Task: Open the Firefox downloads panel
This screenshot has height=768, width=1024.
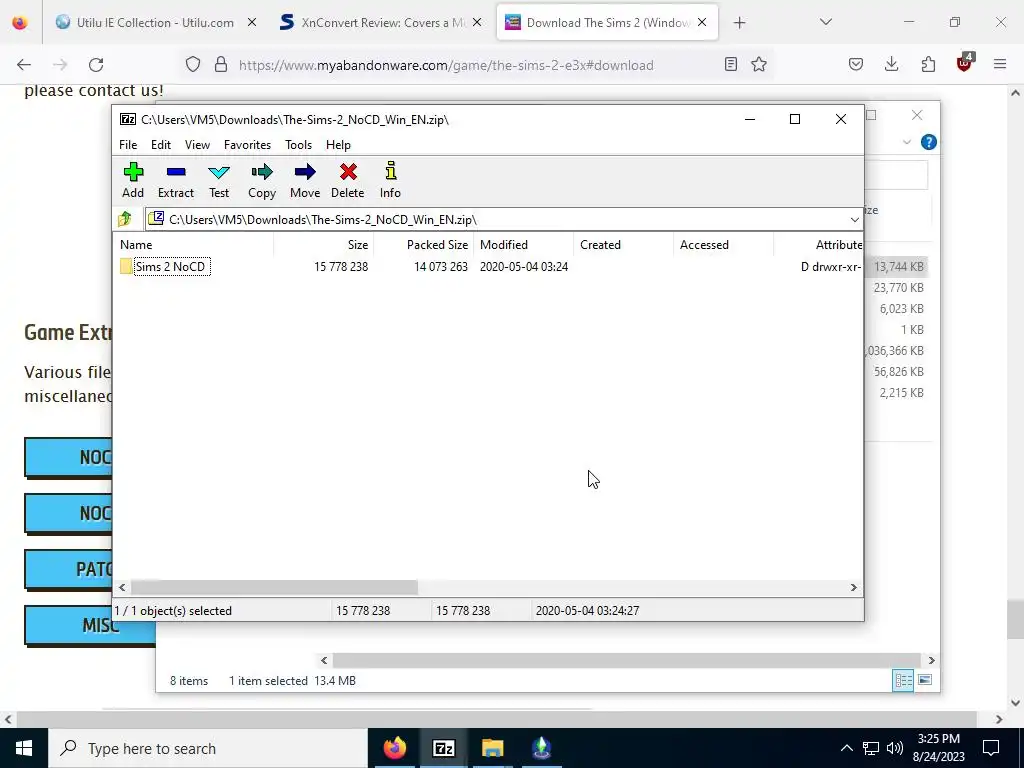Action: pyautogui.click(x=891, y=65)
